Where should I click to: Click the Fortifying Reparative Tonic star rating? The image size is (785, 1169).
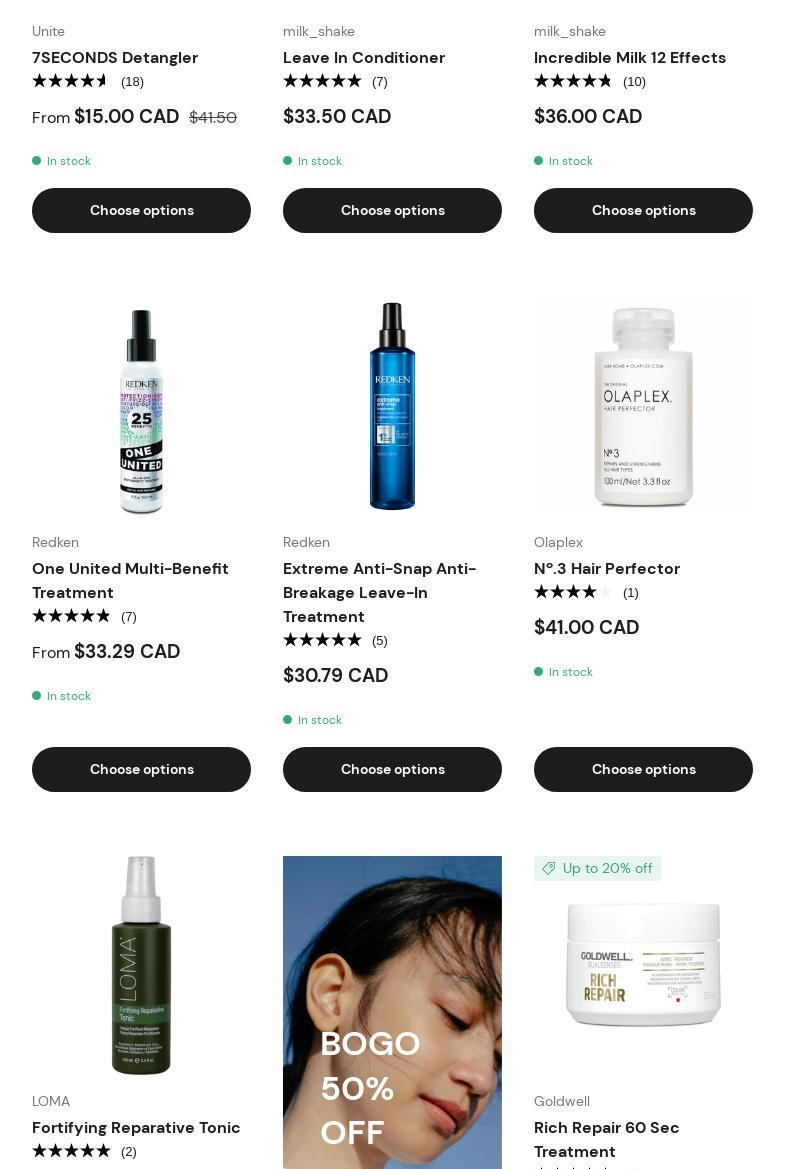71,1151
